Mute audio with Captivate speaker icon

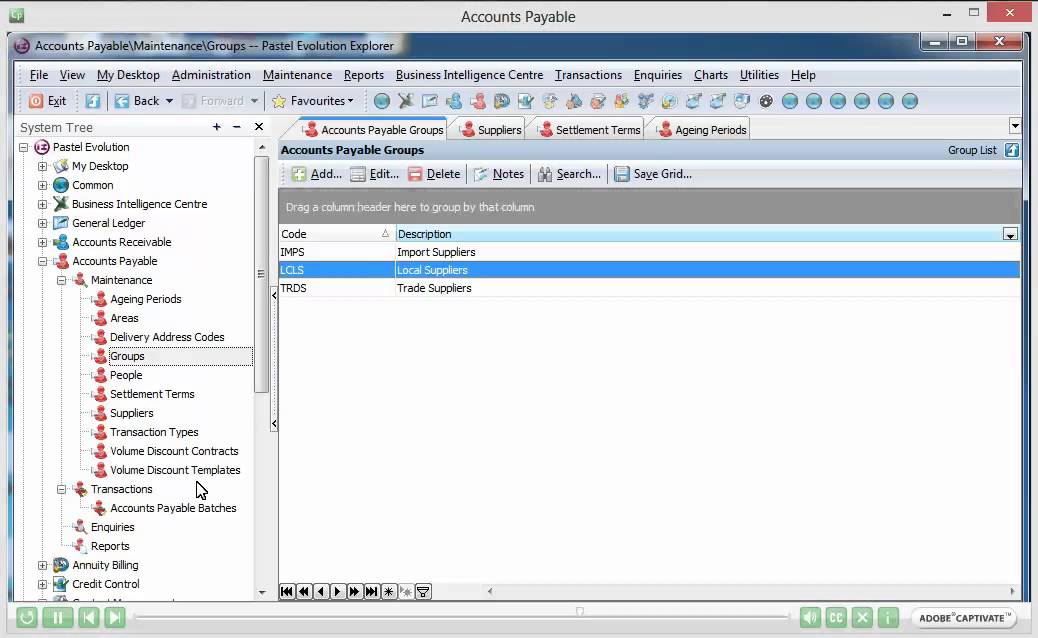pyautogui.click(x=810, y=618)
